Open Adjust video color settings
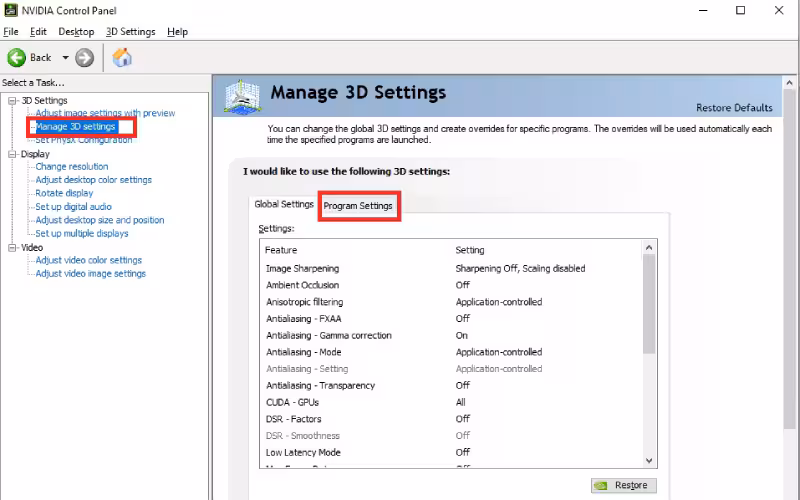This screenshot has height=500, width=800. point(89,260)
